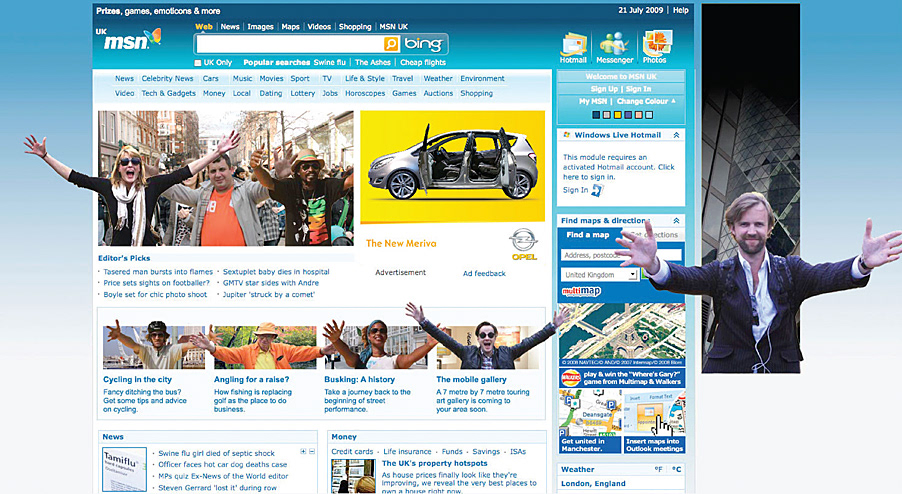
Task: Click the aerial map image
Action: [622, 335]
